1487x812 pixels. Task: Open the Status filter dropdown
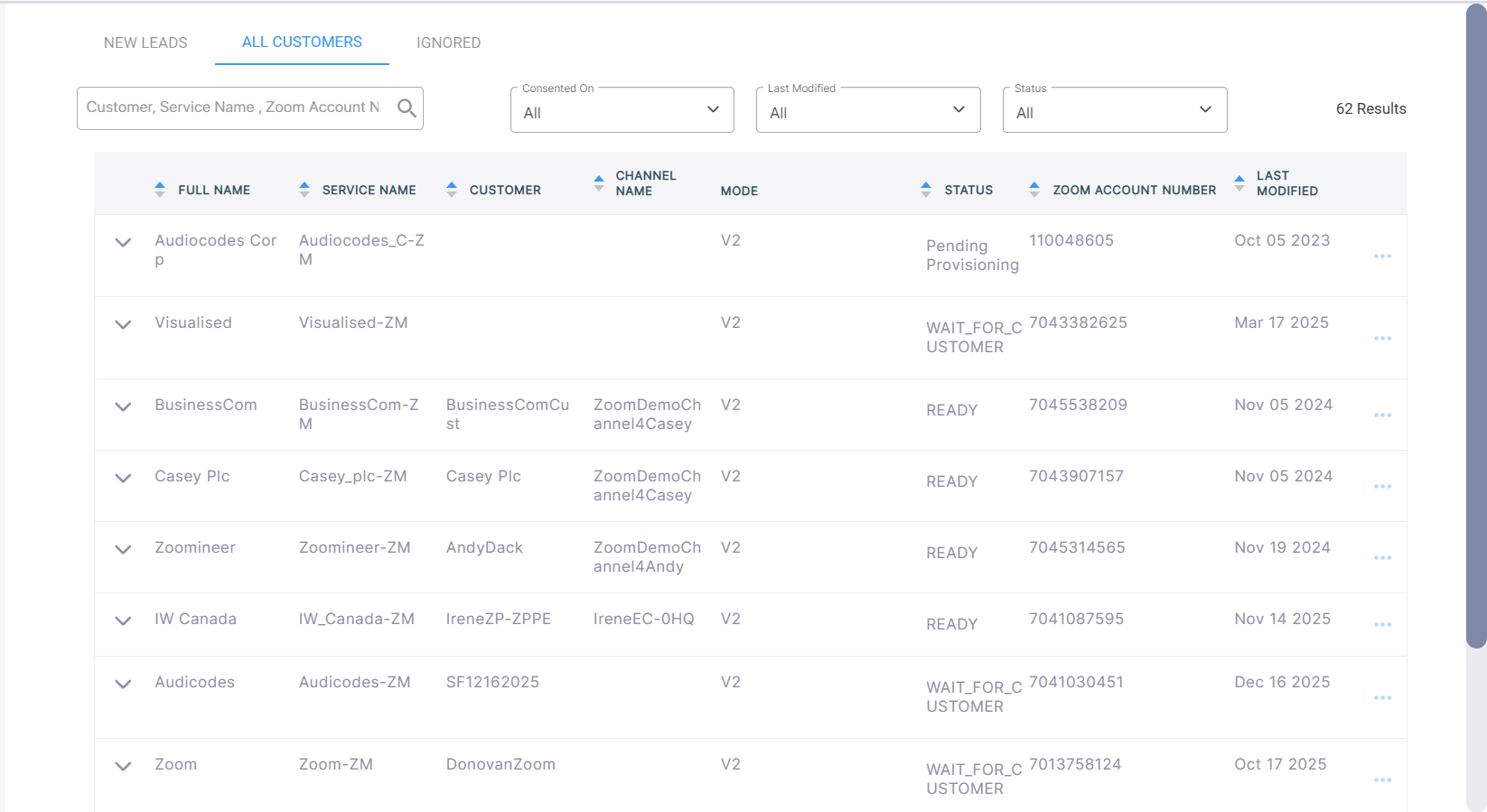point(1114,110)
